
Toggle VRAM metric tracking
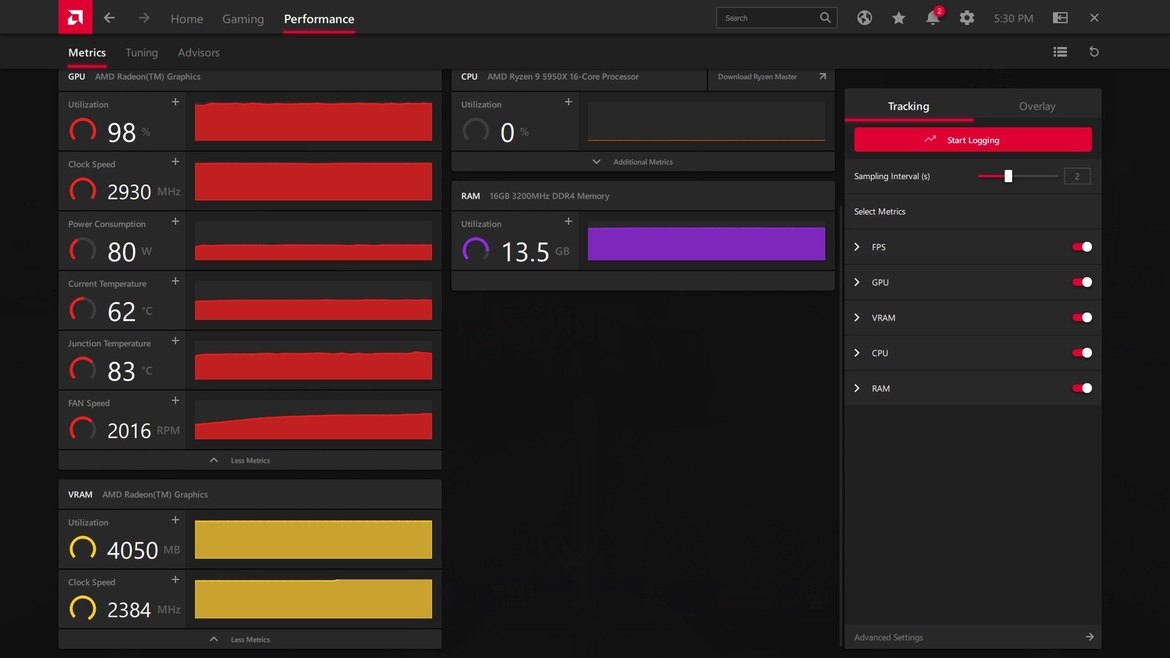point(1082,318)
